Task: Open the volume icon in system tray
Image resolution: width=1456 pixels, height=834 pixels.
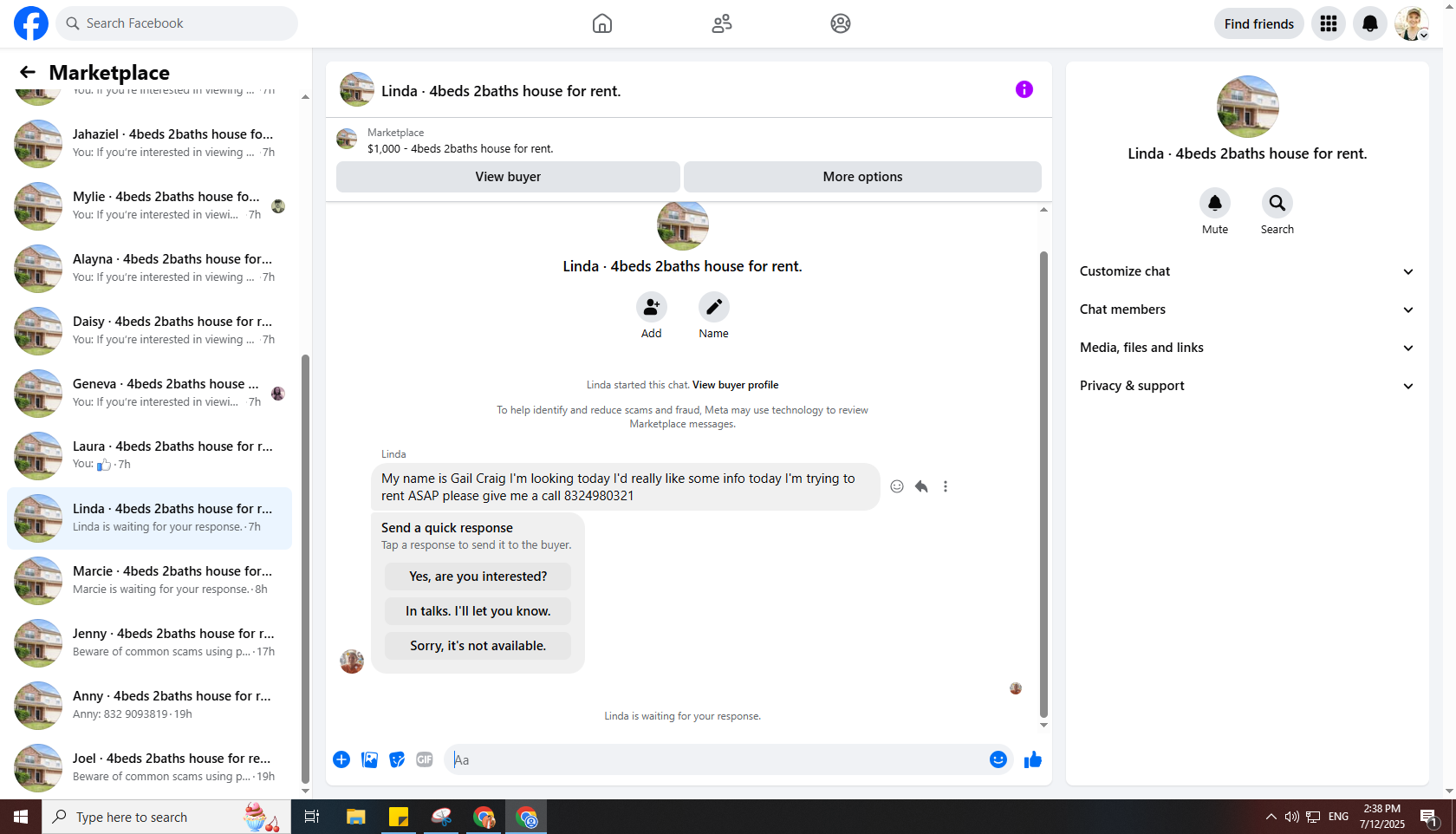Action: tap(1291, 817)
